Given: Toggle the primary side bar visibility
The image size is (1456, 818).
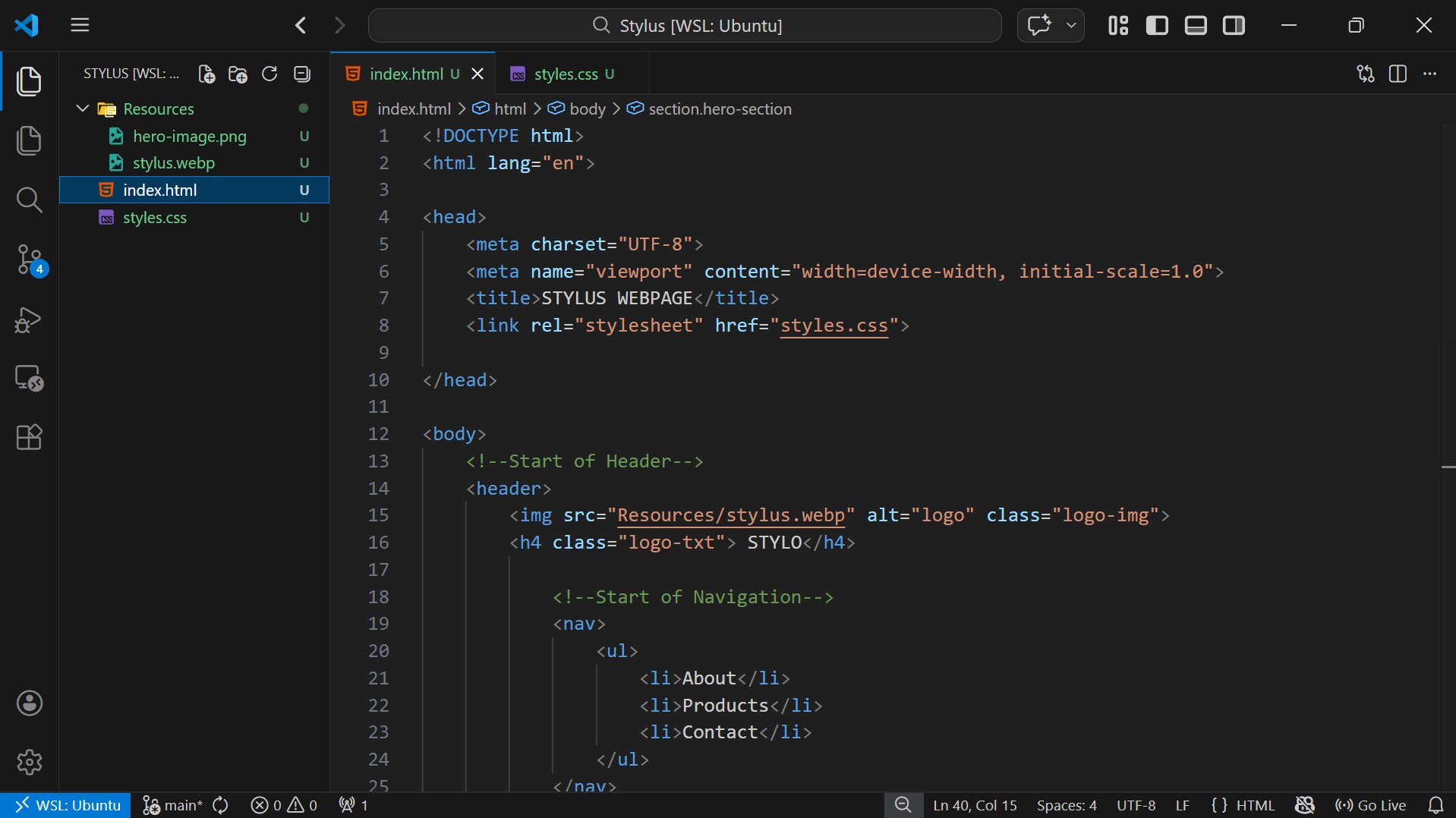Looking at the screenshot, I should point(1157,25).
